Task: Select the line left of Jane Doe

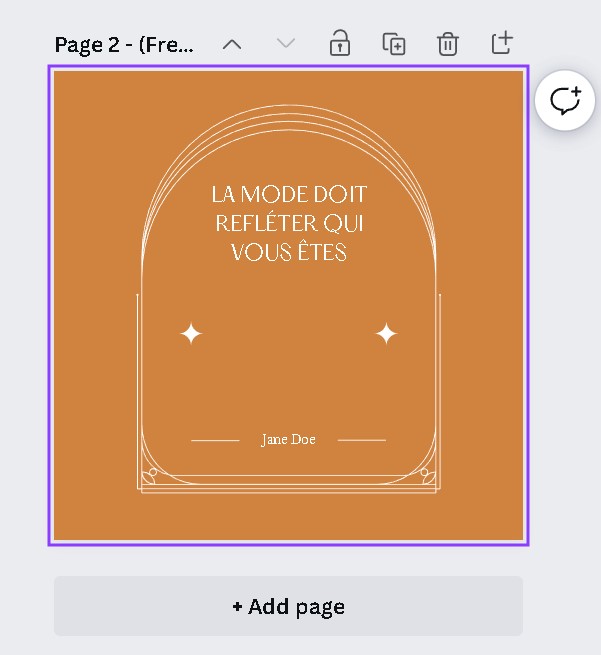Action: tap(215, 440)
